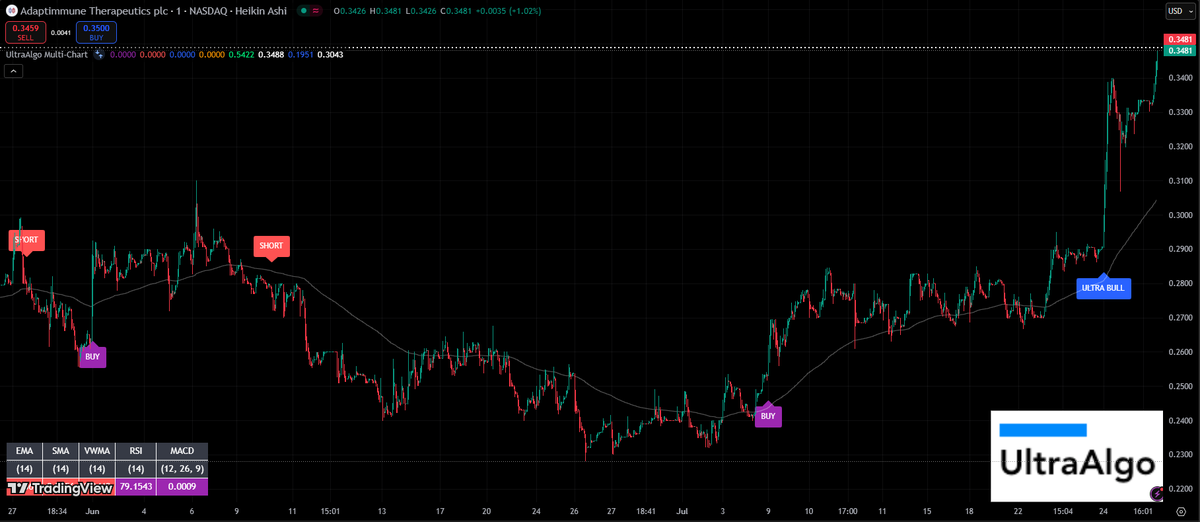Click the white 0.3043 indicator value
This screenshot has height=522, width=1200.
(x=330, y=54)
